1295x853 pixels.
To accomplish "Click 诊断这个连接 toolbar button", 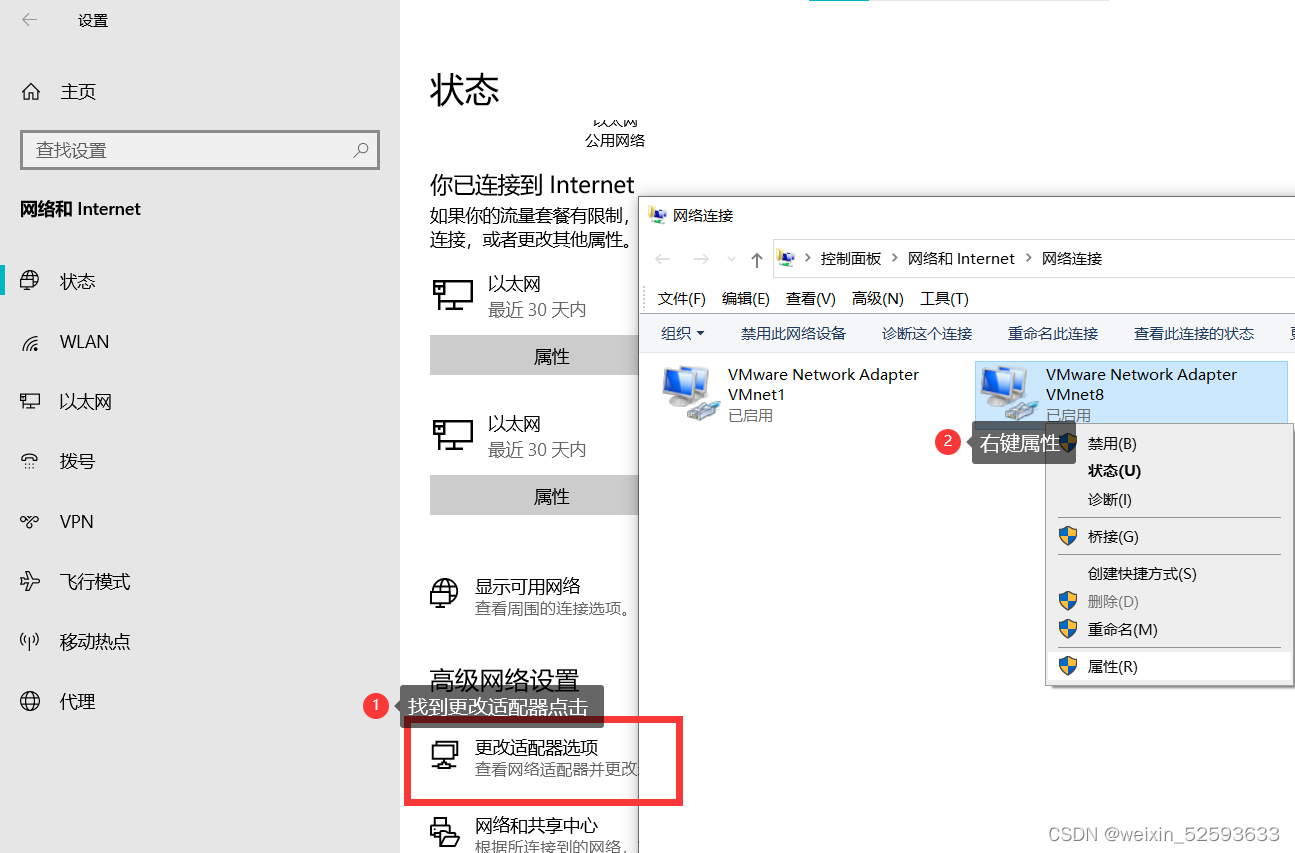I will point(927,333).
